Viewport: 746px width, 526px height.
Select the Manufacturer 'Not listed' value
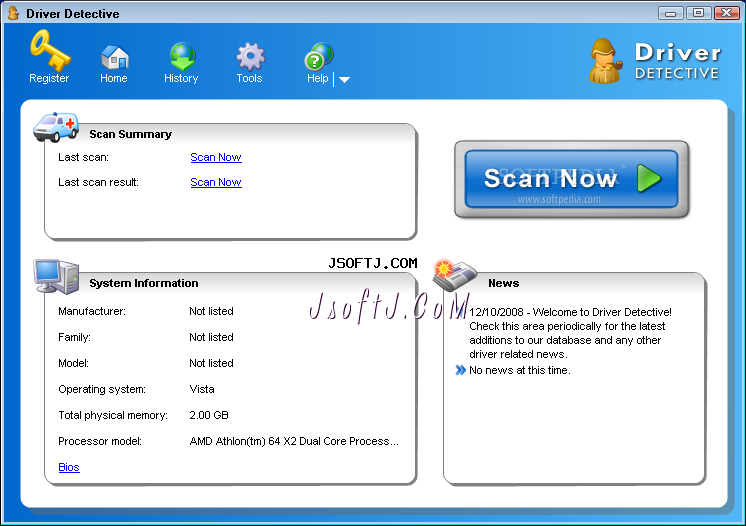(x=211, y=312)
